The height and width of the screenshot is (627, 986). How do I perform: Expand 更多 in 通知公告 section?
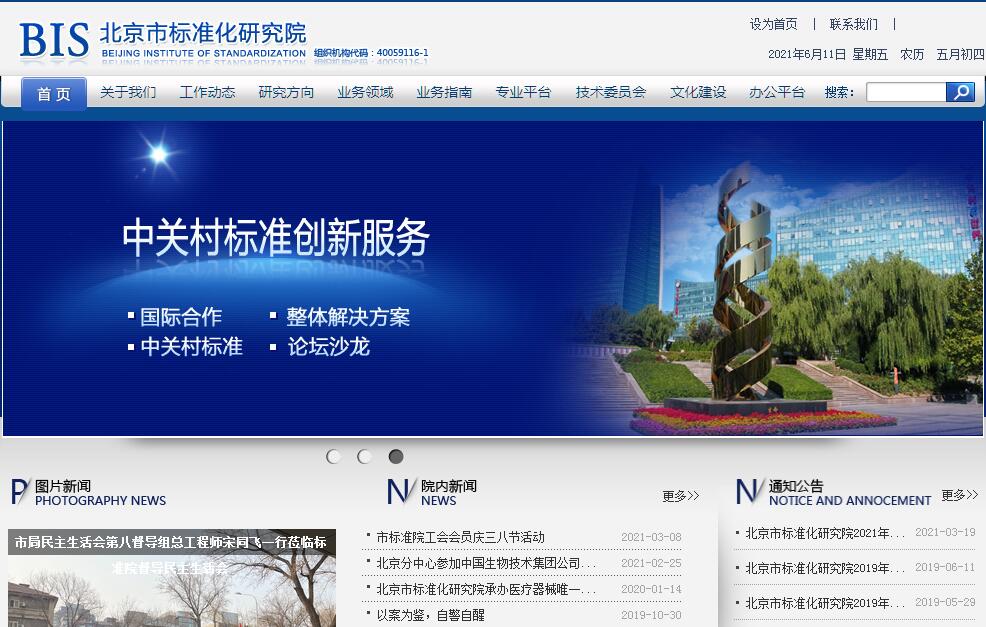tap(959, 495)
